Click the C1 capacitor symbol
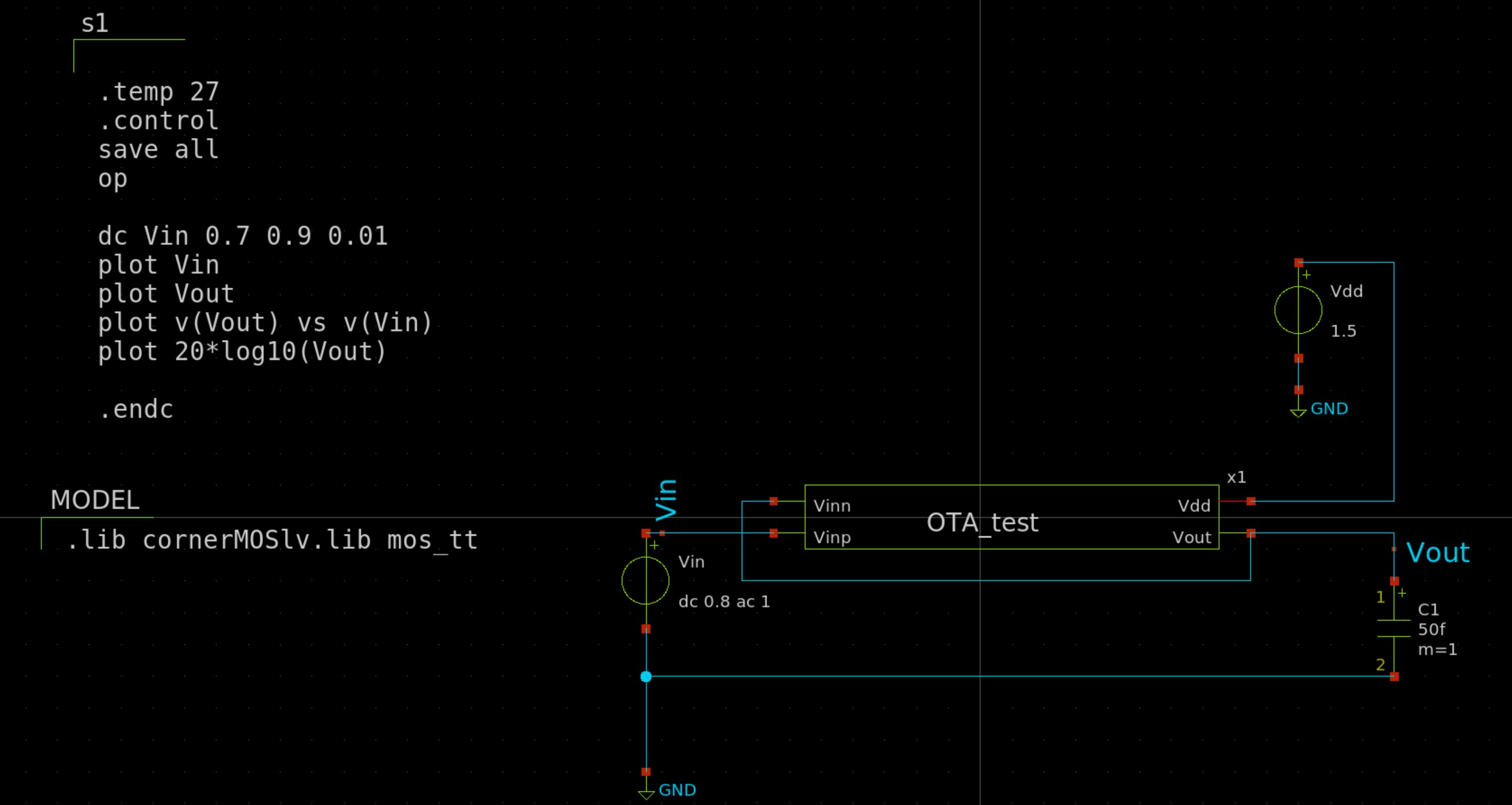The height and width of the screenshot is (805, 1512). (1394, 628)
